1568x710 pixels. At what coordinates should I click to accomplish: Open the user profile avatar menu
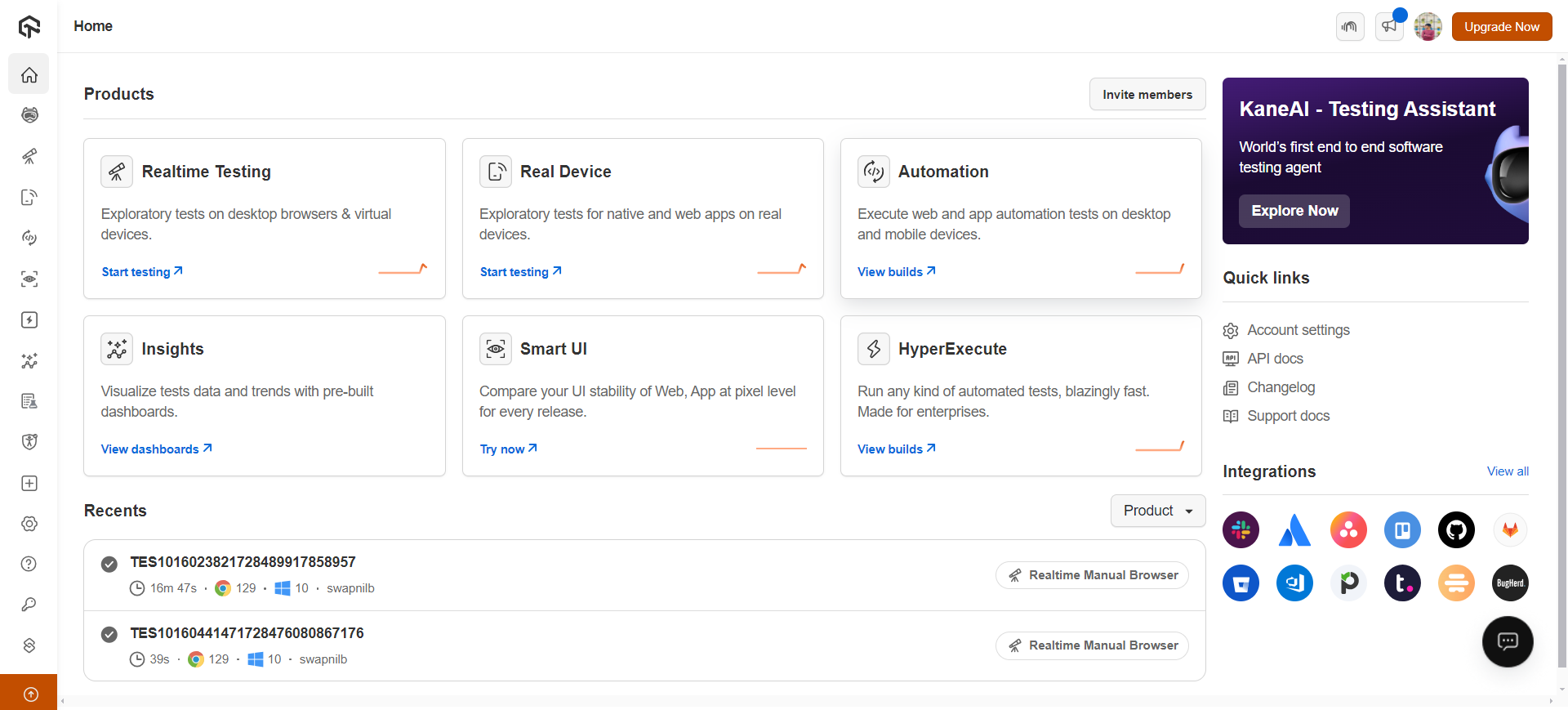click(1428, 26)
